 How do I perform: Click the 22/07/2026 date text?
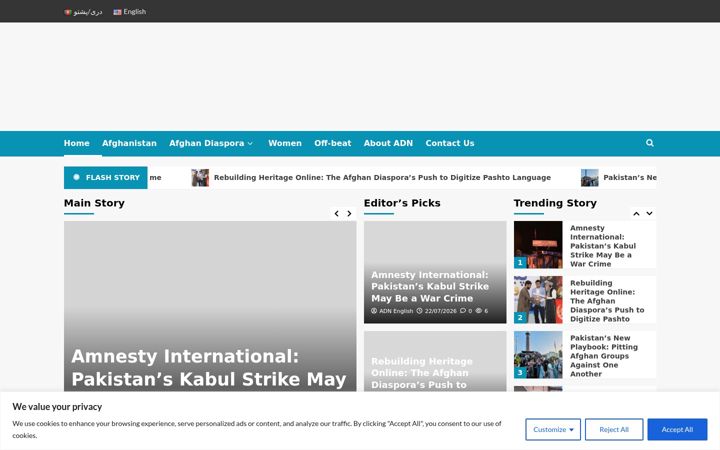click(440, 311)
